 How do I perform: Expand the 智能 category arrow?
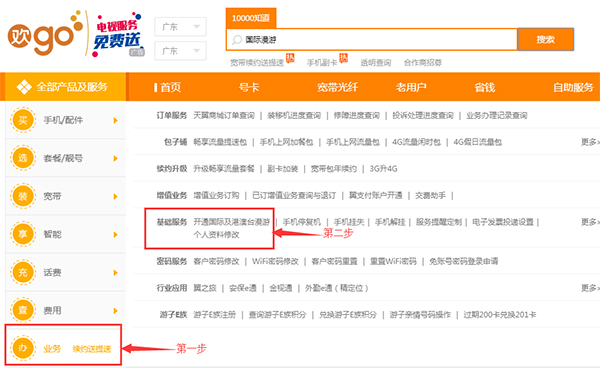116,235
